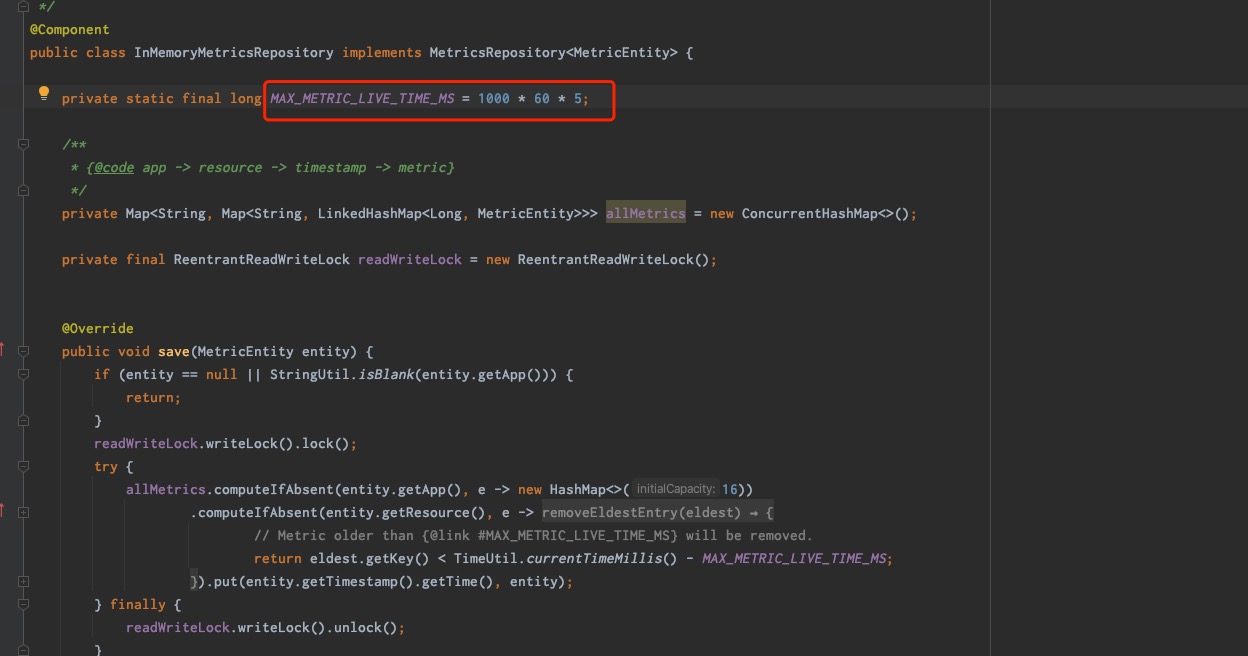Expand the folded removeEldestEntry lambda plus marker

[x=23, y=513]
